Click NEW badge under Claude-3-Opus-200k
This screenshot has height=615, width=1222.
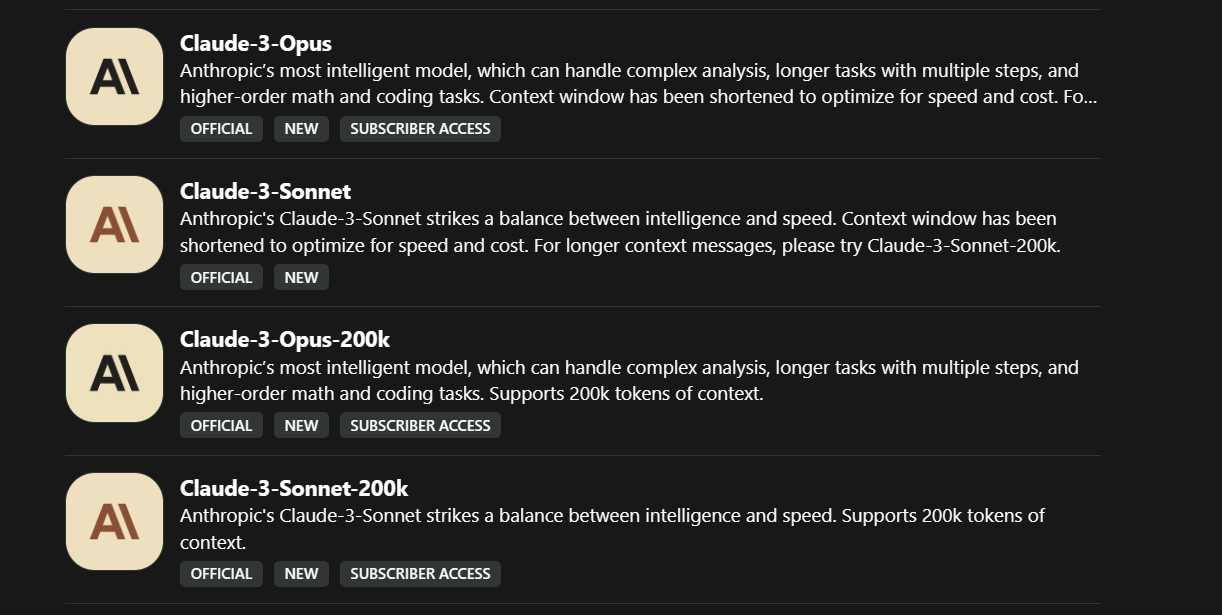301,425
